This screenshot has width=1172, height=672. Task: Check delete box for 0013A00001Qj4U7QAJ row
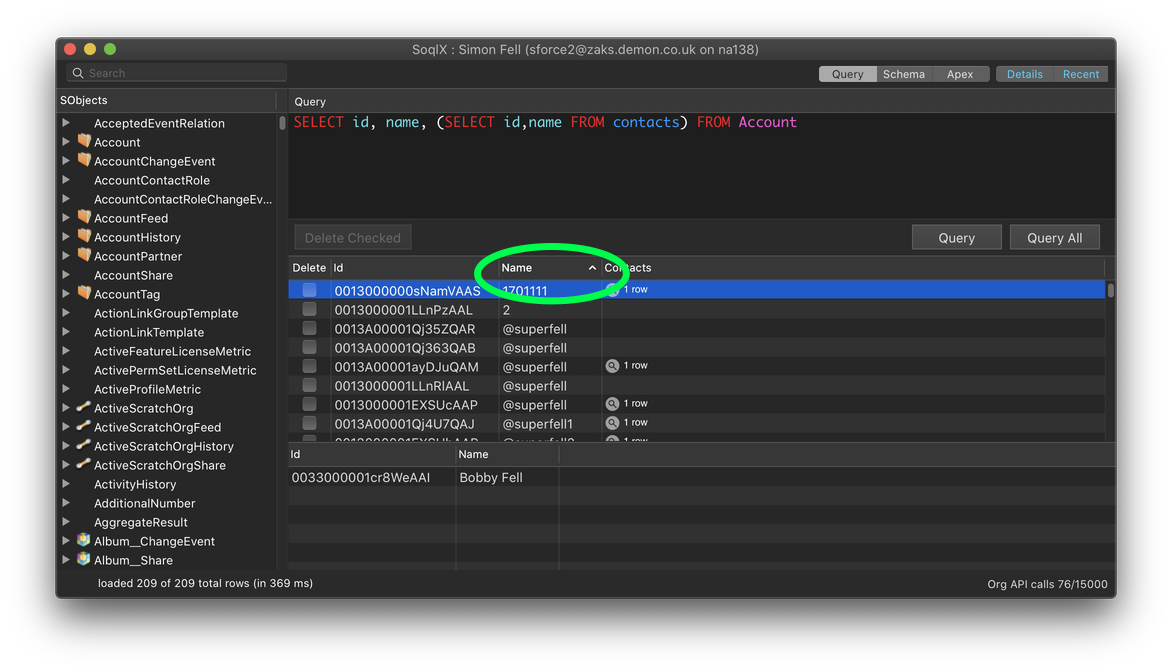pyautogui.click(x=309, y=423)
